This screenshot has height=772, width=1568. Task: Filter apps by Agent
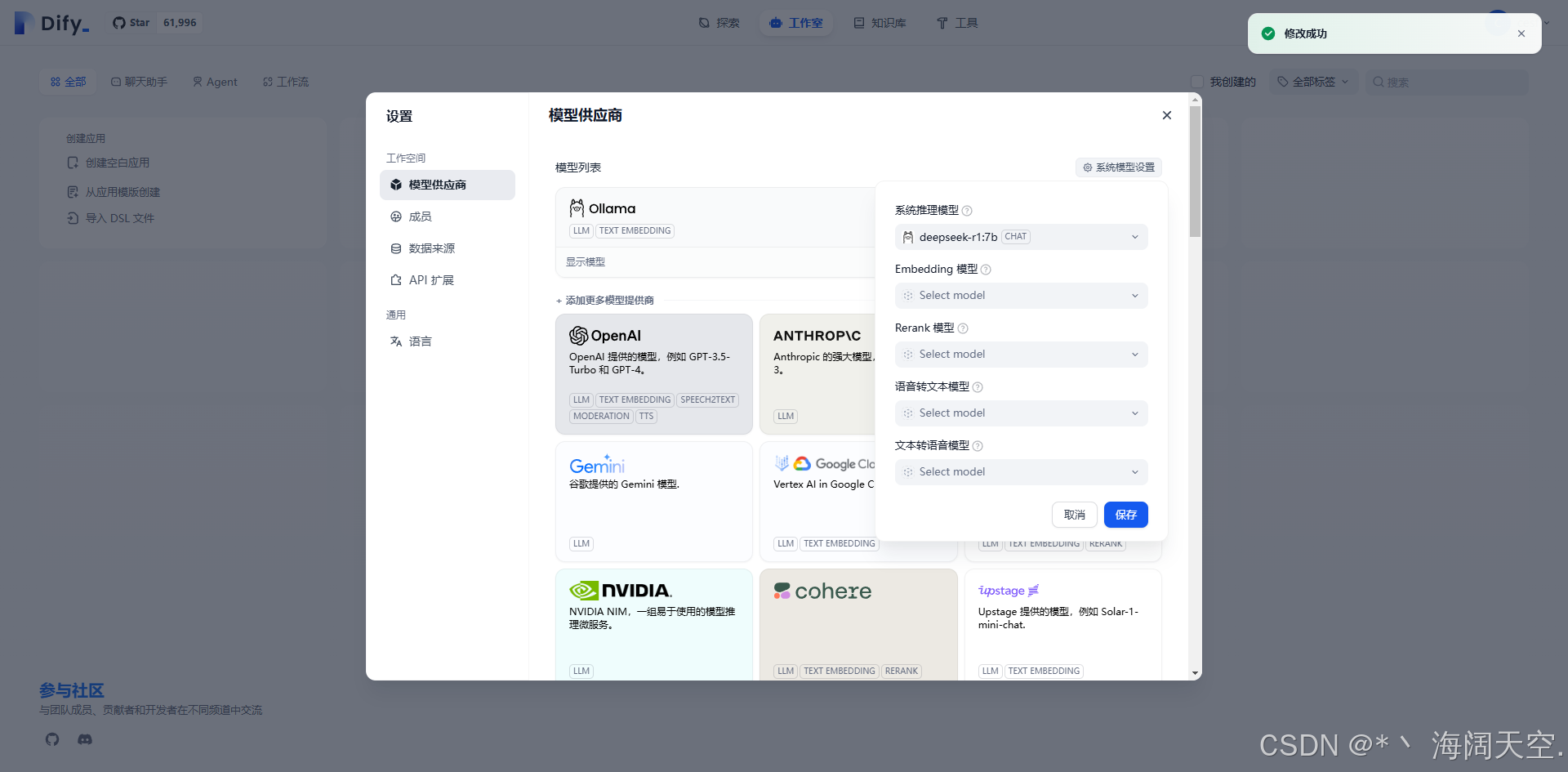tap(215, 82)
